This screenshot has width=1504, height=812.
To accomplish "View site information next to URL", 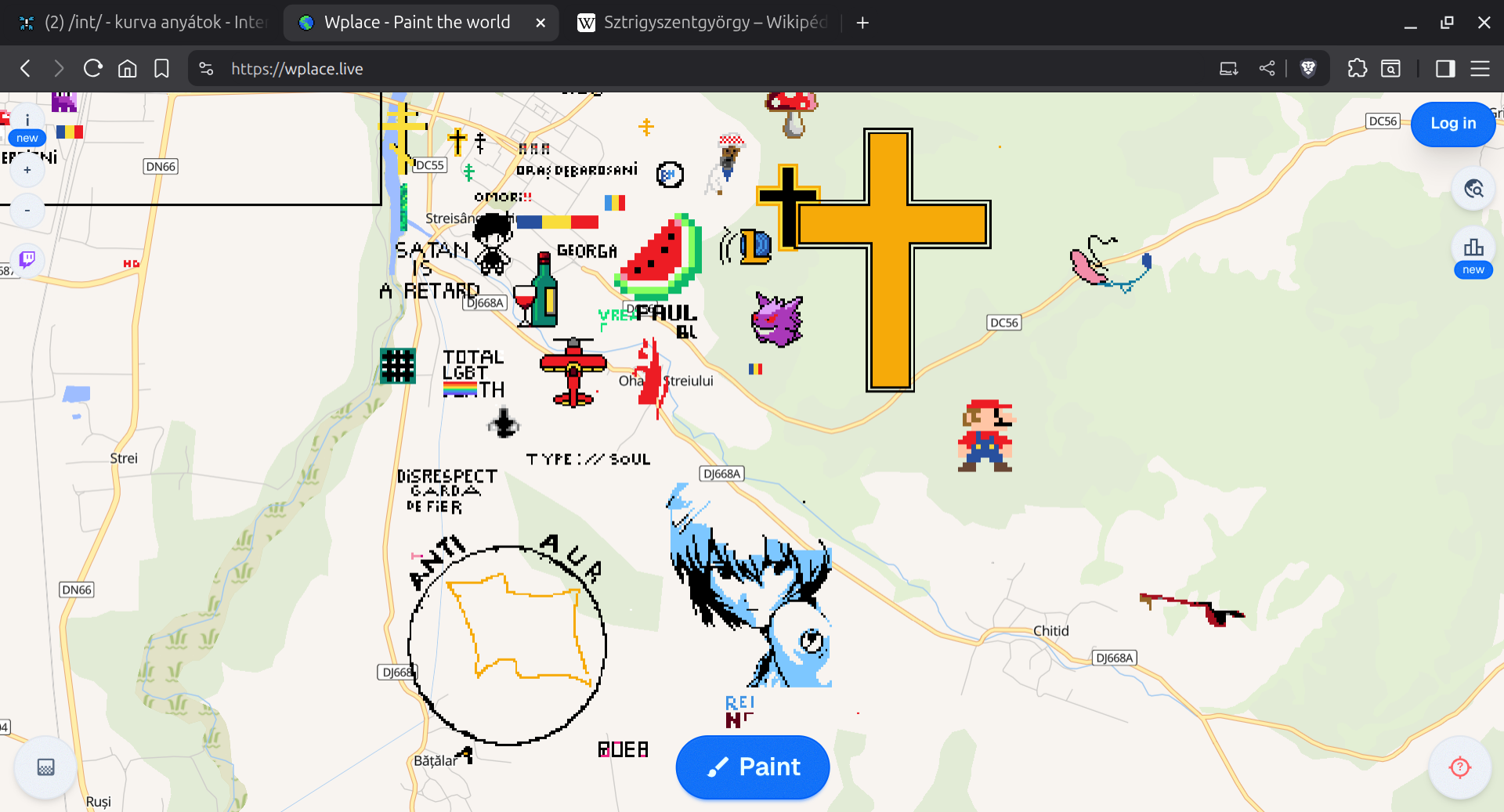I will pos(206,69).
